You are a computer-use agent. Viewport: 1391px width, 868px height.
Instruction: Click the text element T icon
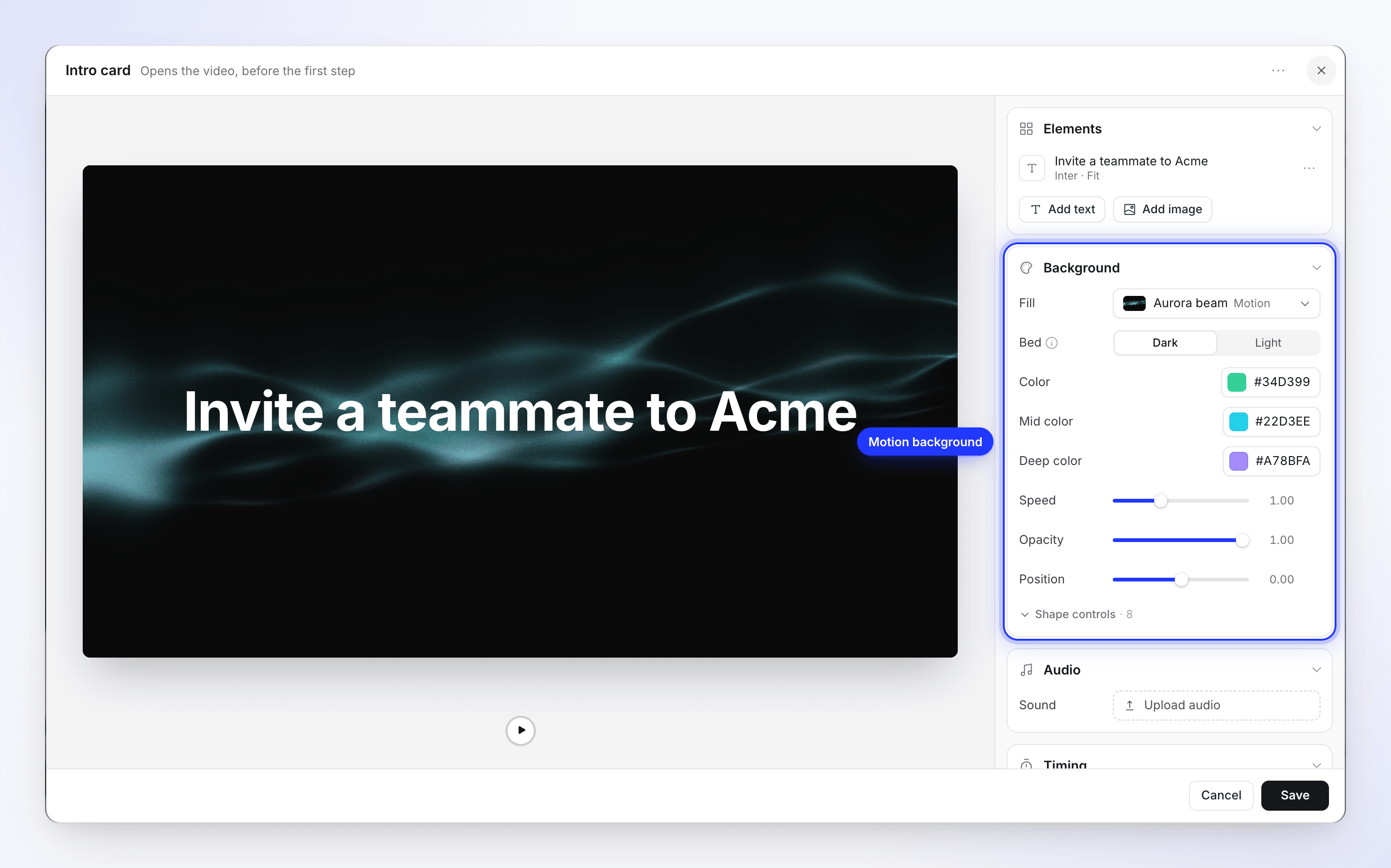[x=1032, y=168]
